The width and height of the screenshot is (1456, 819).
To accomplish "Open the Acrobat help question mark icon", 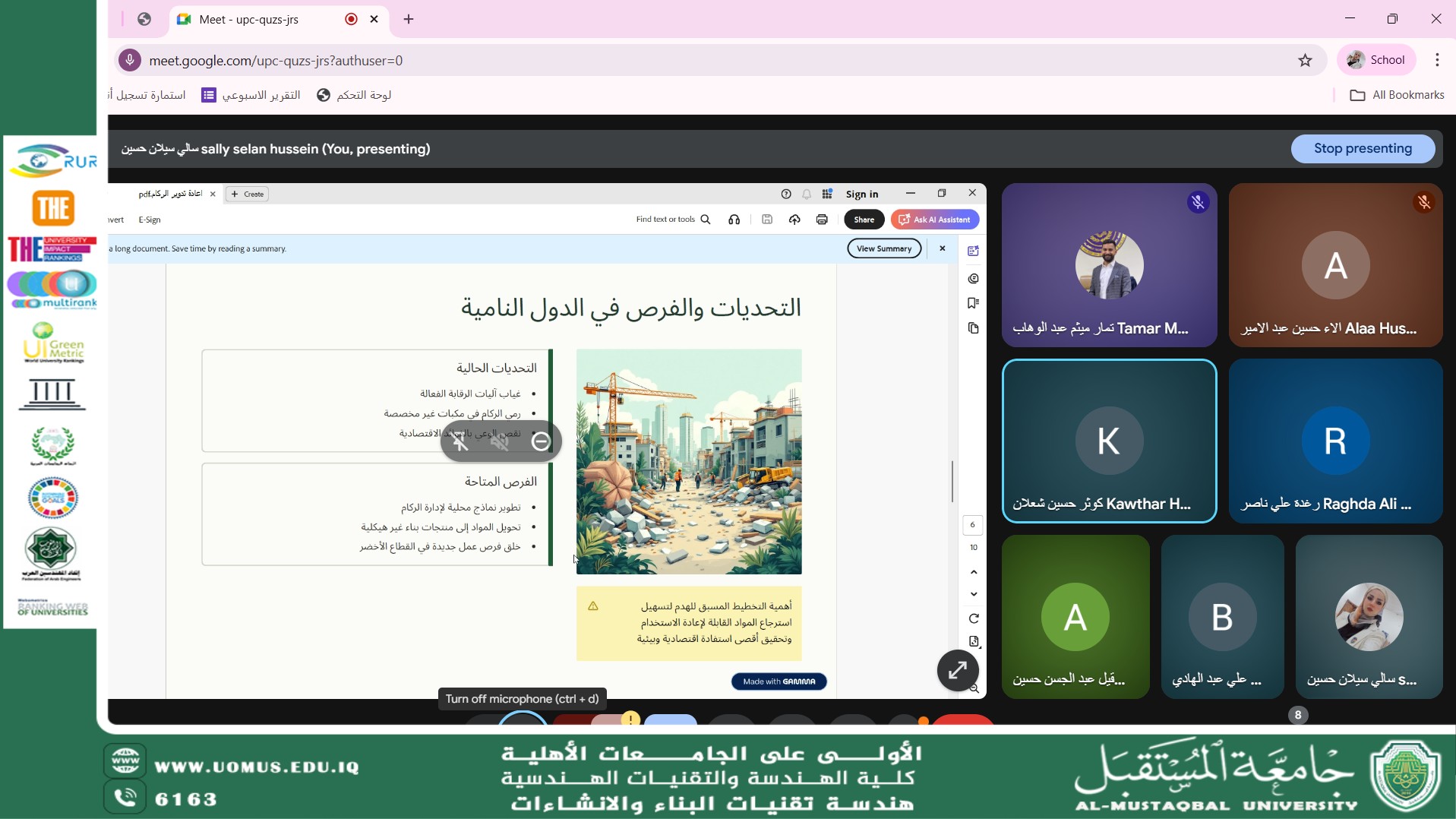I will pyautogui.click(x=786, y=194).
